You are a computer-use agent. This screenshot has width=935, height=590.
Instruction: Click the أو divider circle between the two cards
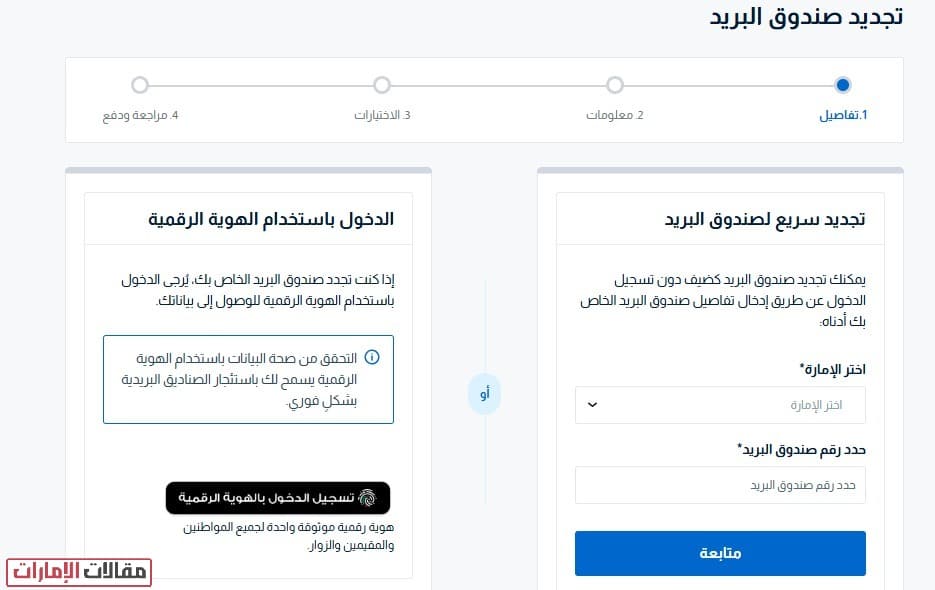(484, 394)
